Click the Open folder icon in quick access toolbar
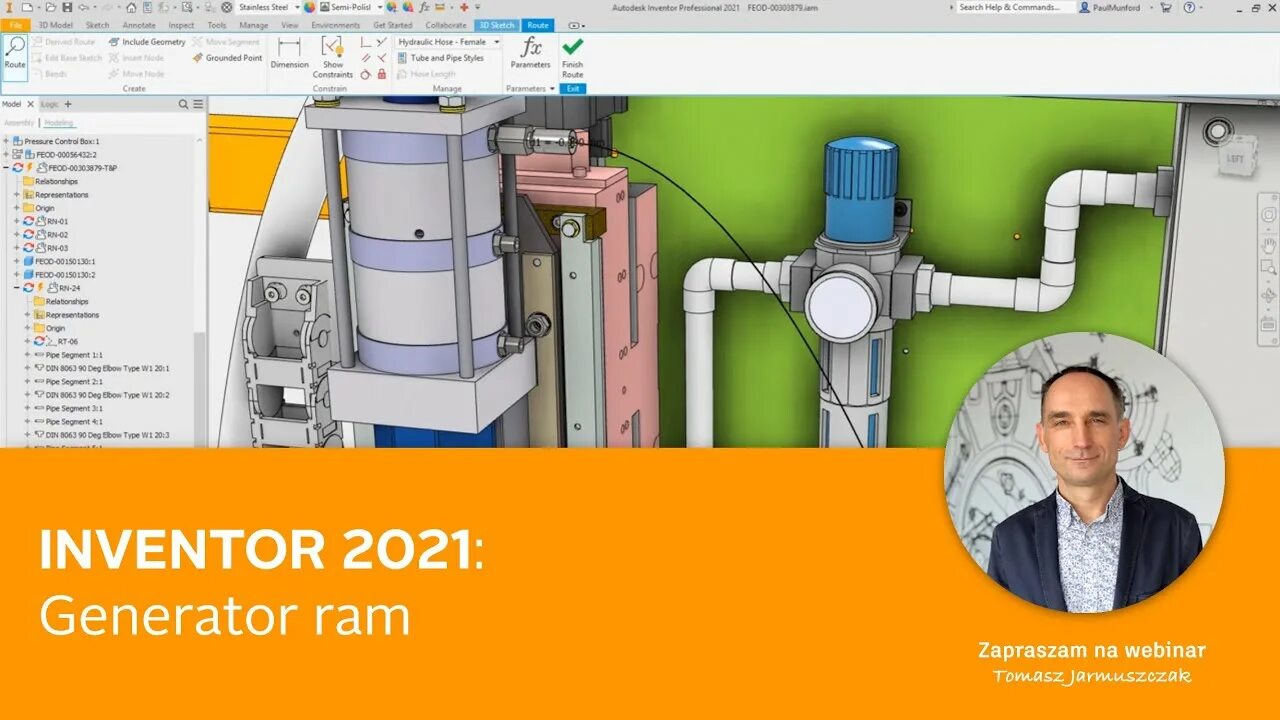The image size is (1280, 720). point(51,7)
